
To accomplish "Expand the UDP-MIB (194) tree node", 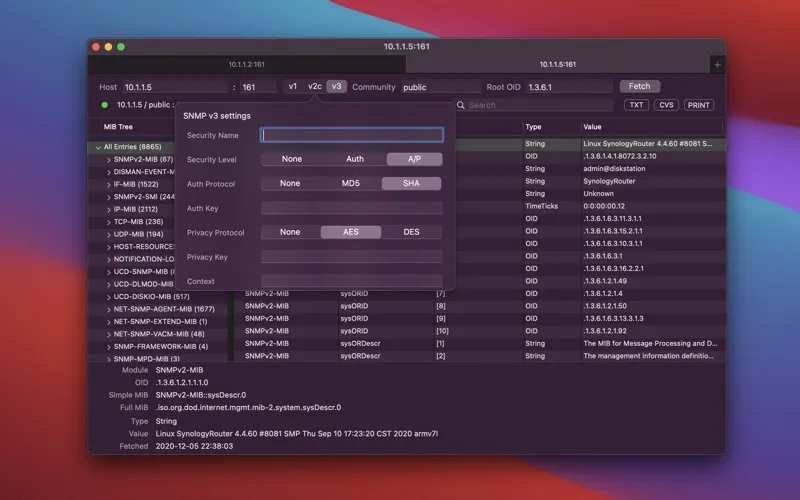I will point(109,235).
